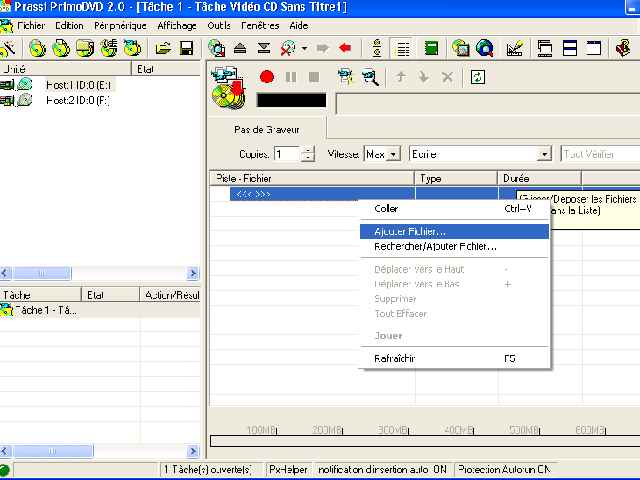Click the pause button in the task toolbar

click(291, 77)
